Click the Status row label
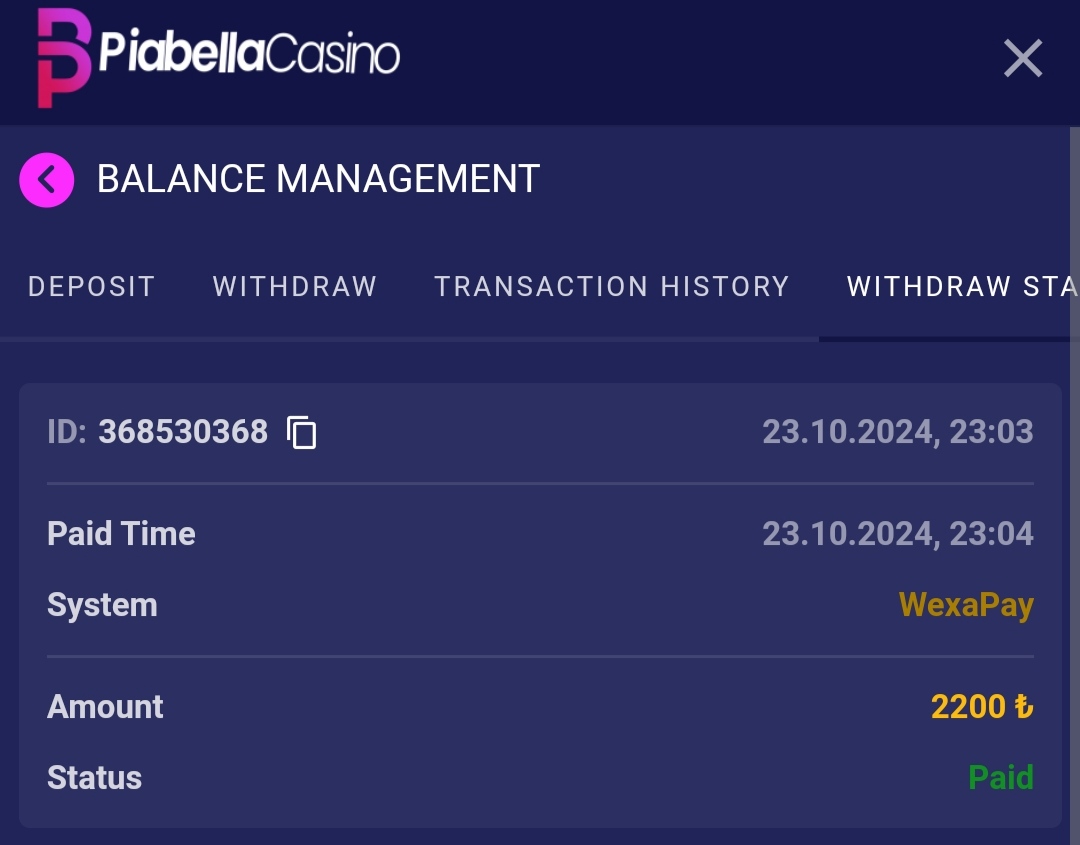Image resolution: width=1080 pixels, height=845 pixels. tap(94, 778)
